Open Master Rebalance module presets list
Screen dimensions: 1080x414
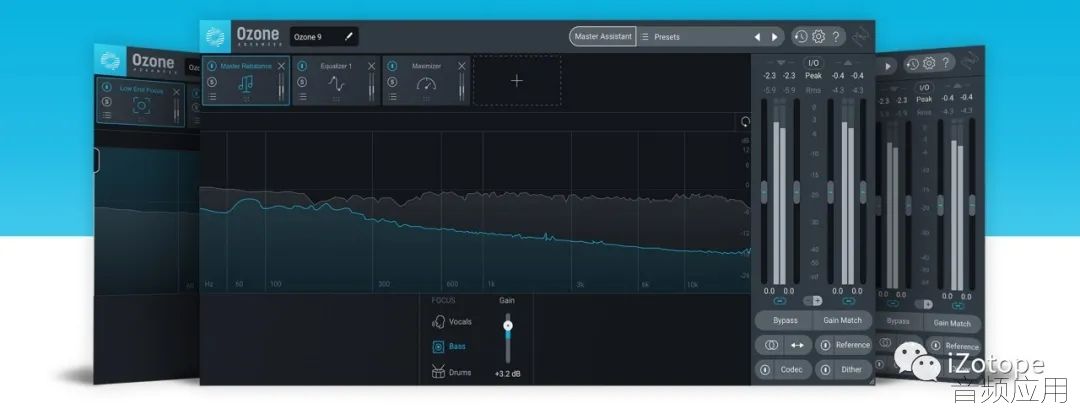point(212,96)
